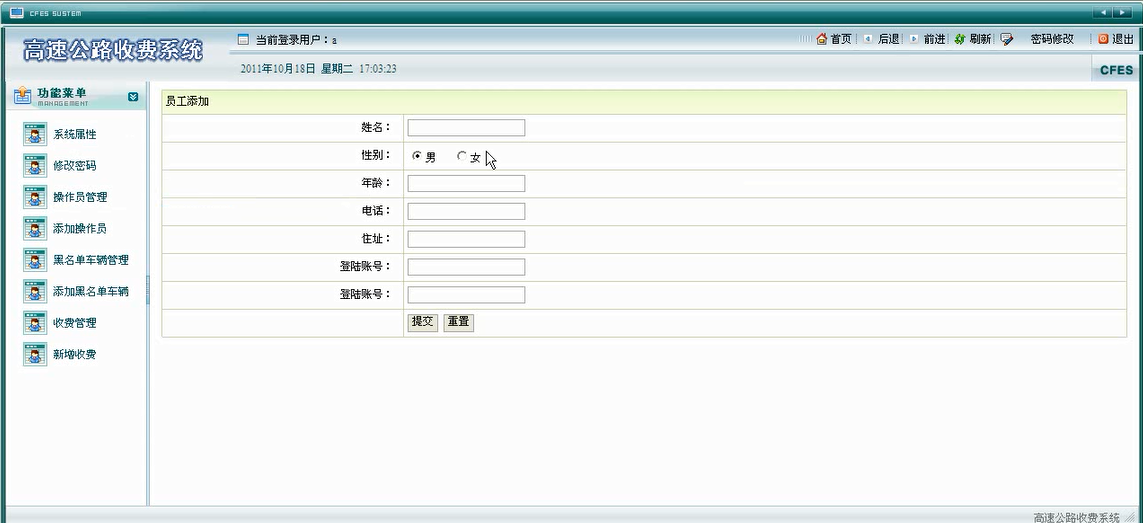The height and width of the screenshot is (523, 1143).
Task: Click the green 刷新 refresh icon
Action: tap(960, 39)
